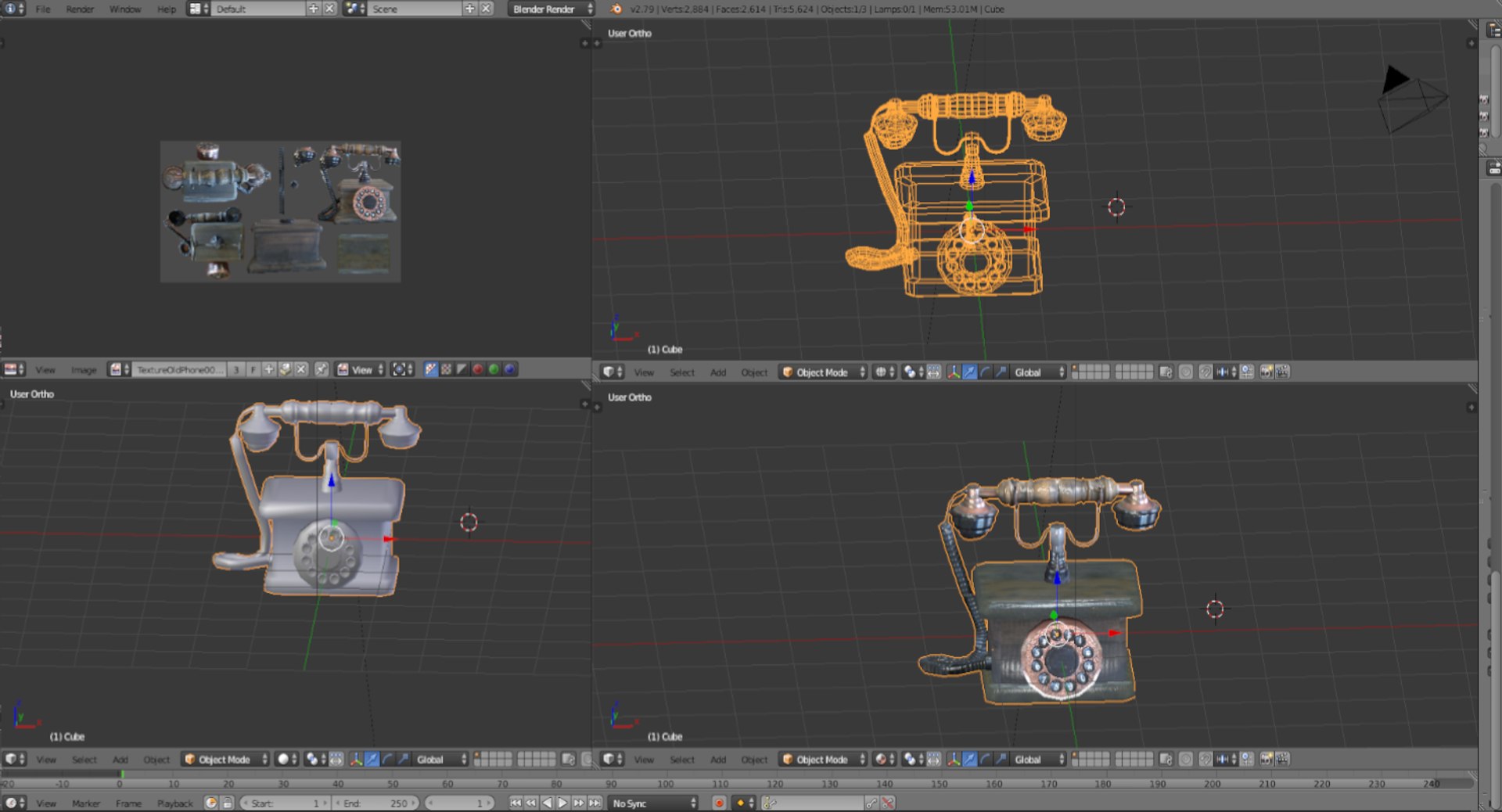The width and height of the screenshot is (1502, 812).
Task: Click the delete keyframe icon at the timeline's right end
Action: (x=888, y=803)
